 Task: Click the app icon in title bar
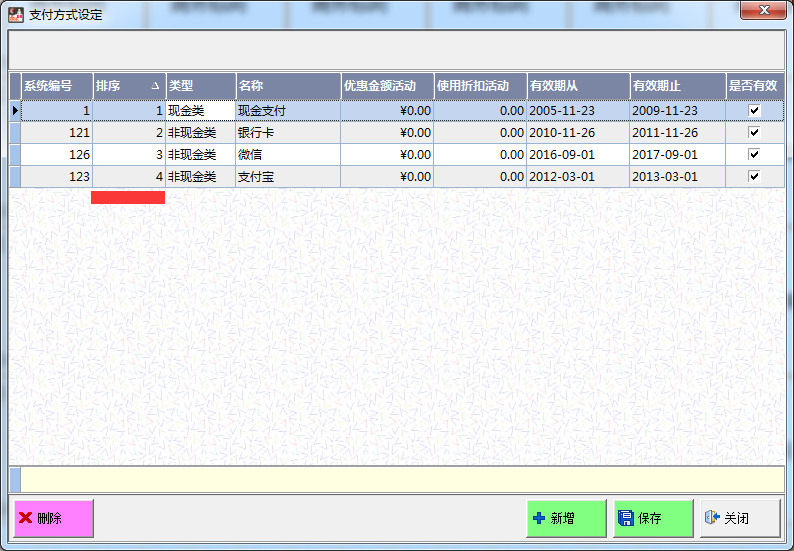(x=16, y=14)
